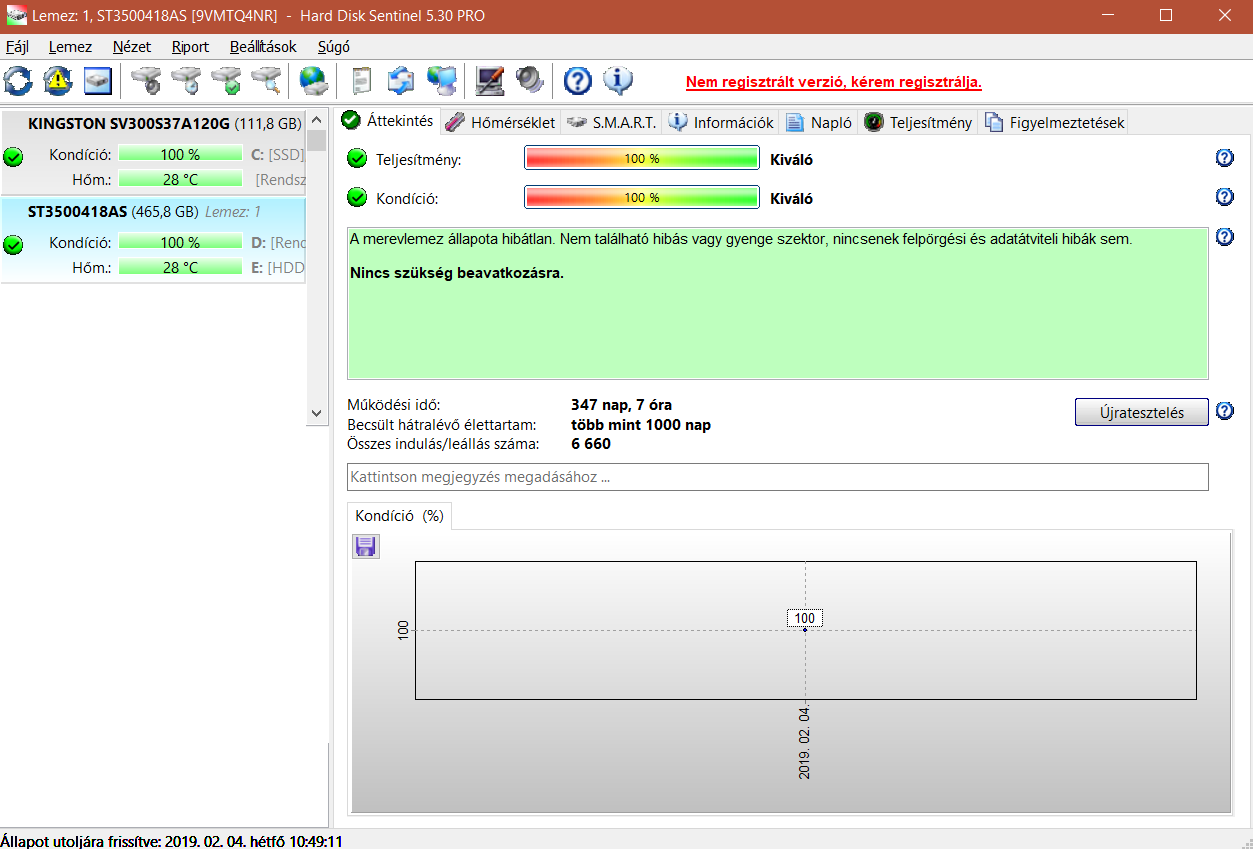Open the Lemez menu

pos(70,47)
